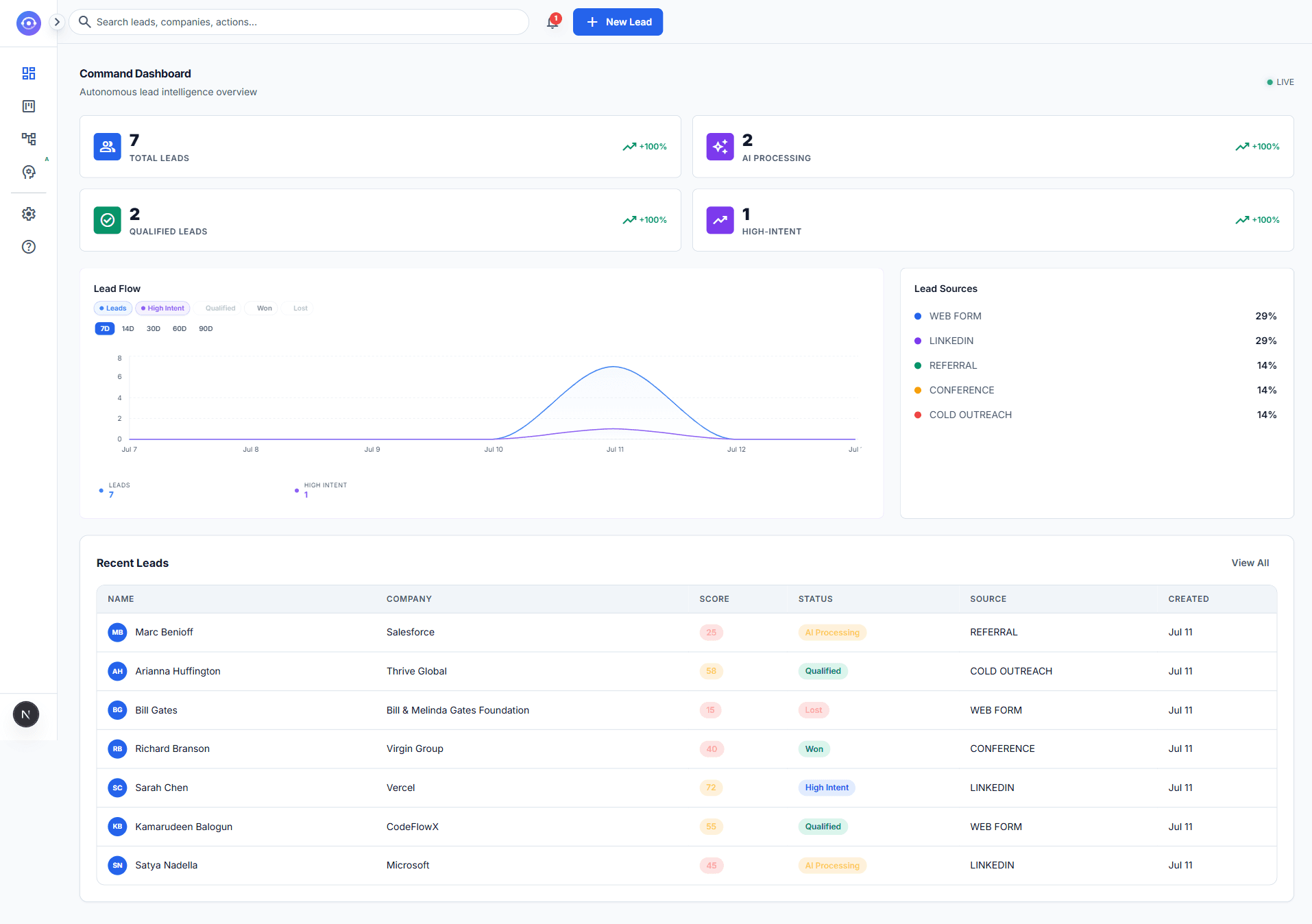Click Richard Branson's Won status badge
This screenshot has height=924, width=1312.
[814, 749]
